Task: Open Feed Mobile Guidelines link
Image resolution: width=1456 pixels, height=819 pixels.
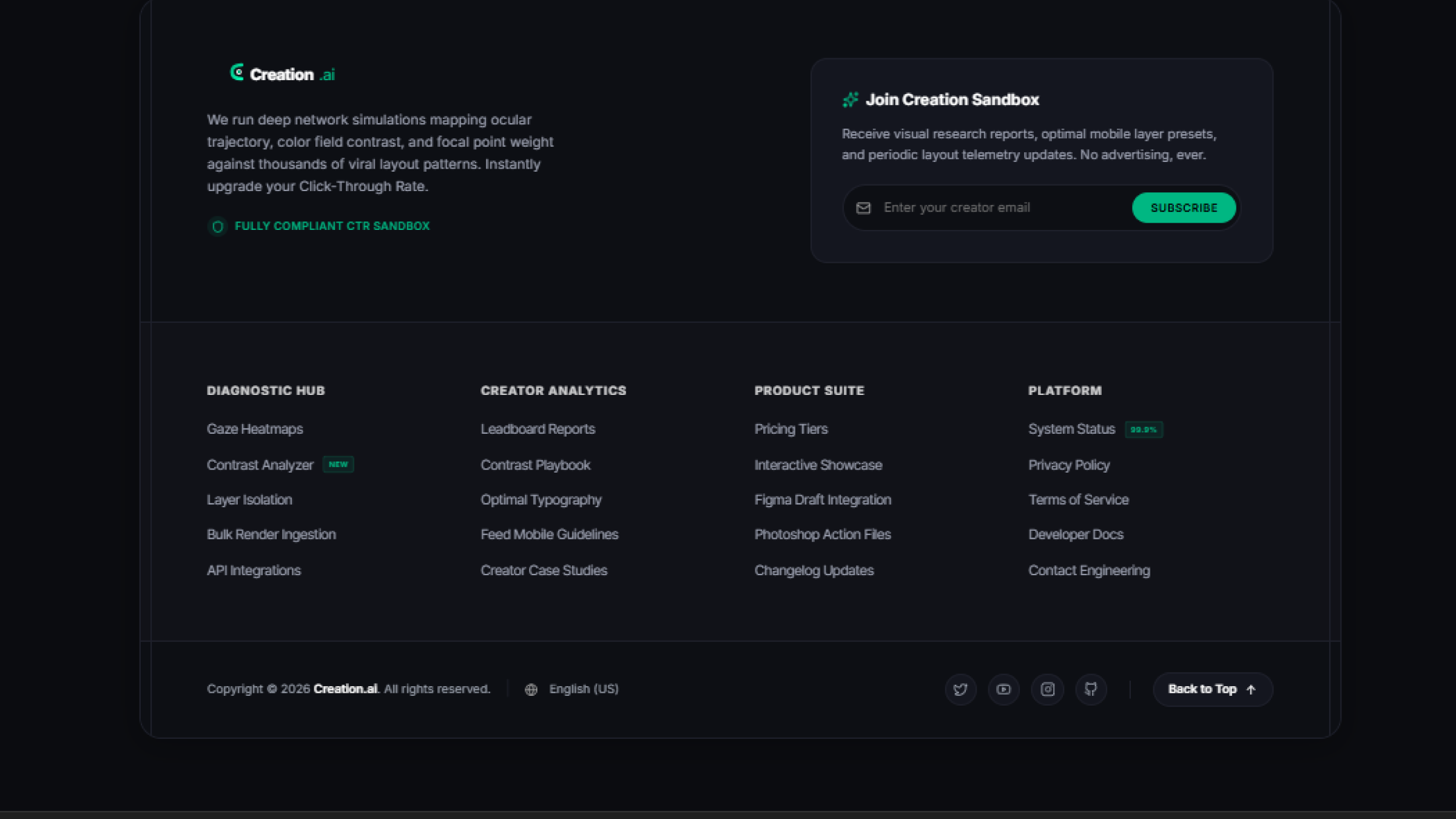Action: [549, 534]
